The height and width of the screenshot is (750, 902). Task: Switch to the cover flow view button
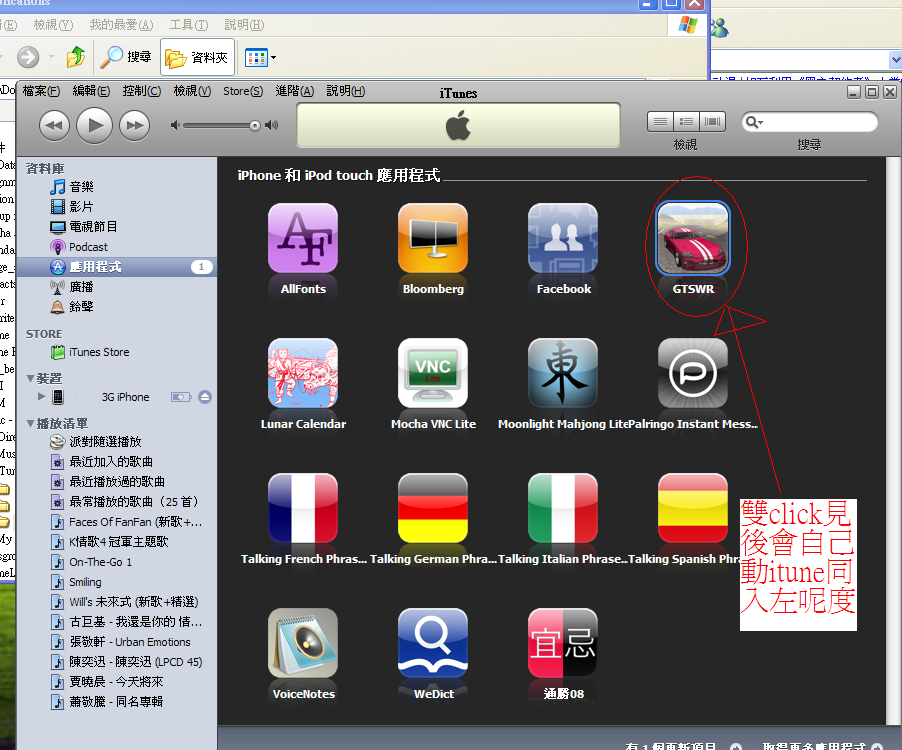(712, 122)
